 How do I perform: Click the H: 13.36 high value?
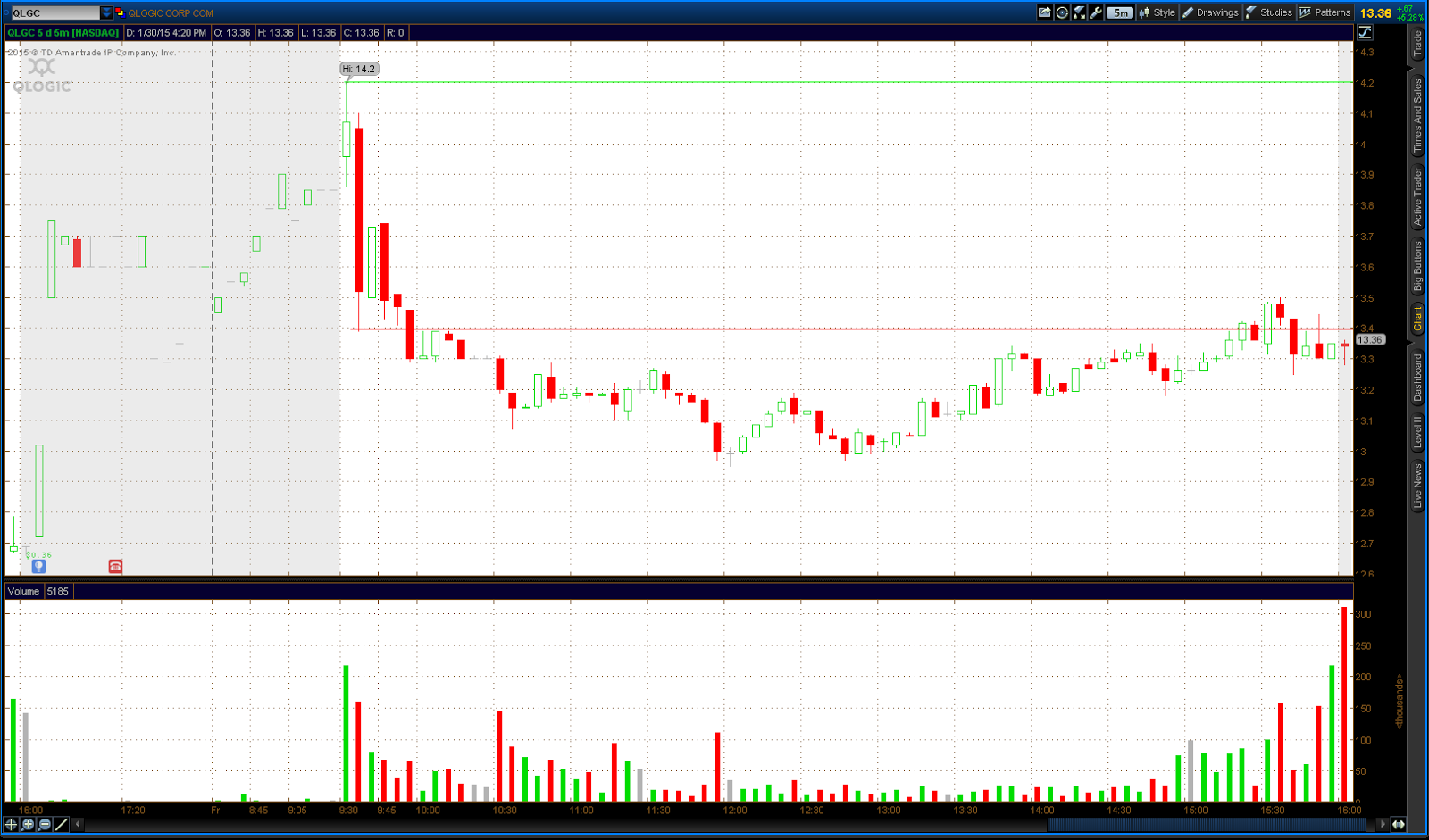tap(276, 33)
